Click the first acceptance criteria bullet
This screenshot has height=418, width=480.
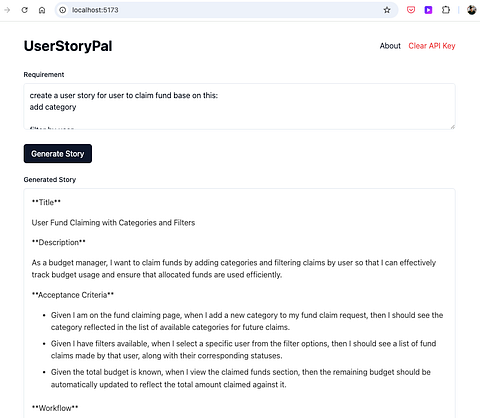tap(247, 321)
